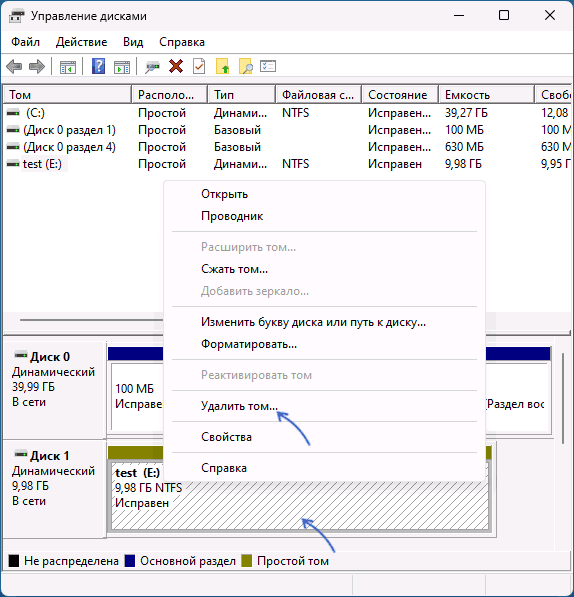Click the Тип column header
Image resolution: width=574 pixels, height=597 pixels.
pos(242,94)
